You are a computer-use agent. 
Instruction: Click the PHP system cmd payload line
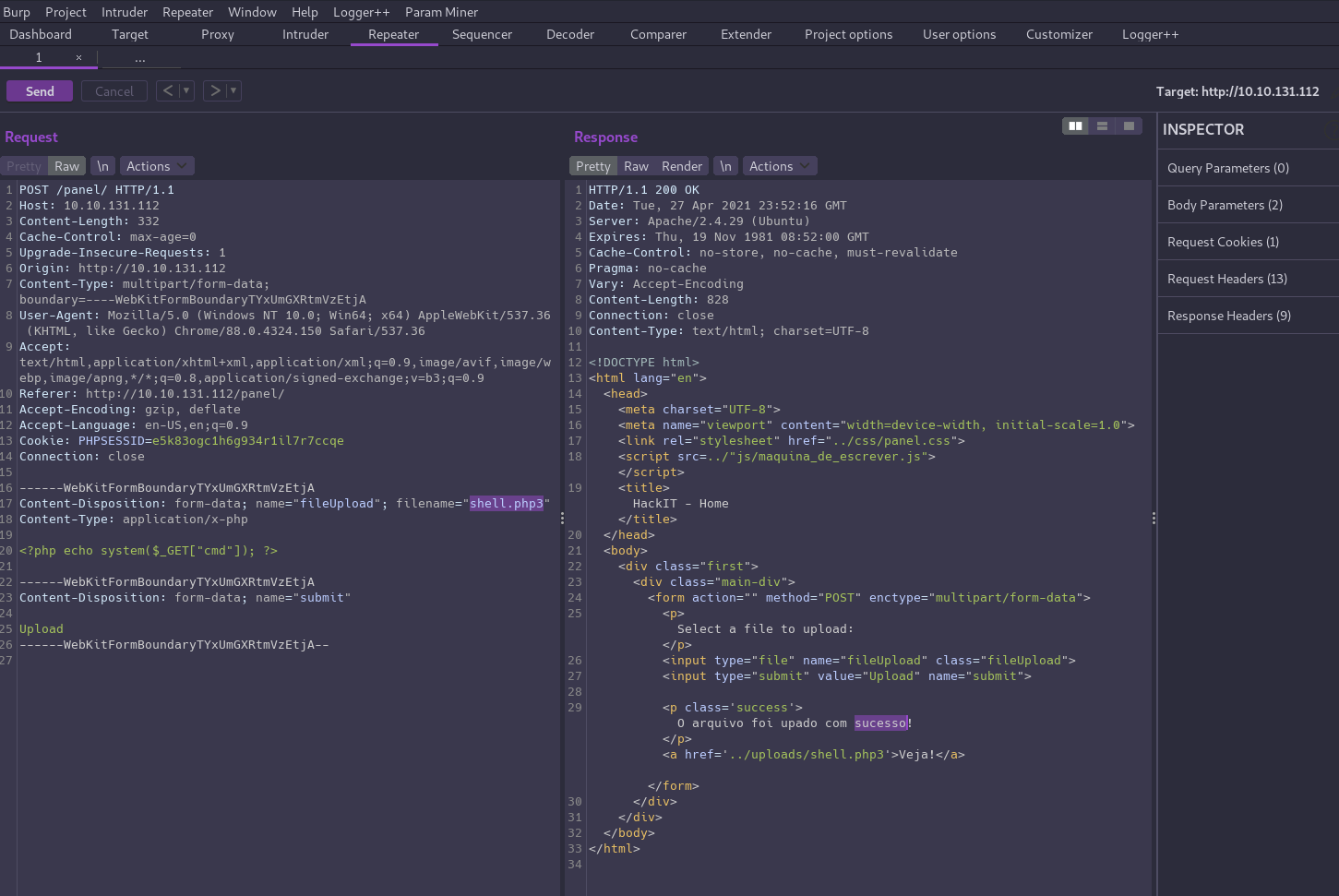coord(149,551)
